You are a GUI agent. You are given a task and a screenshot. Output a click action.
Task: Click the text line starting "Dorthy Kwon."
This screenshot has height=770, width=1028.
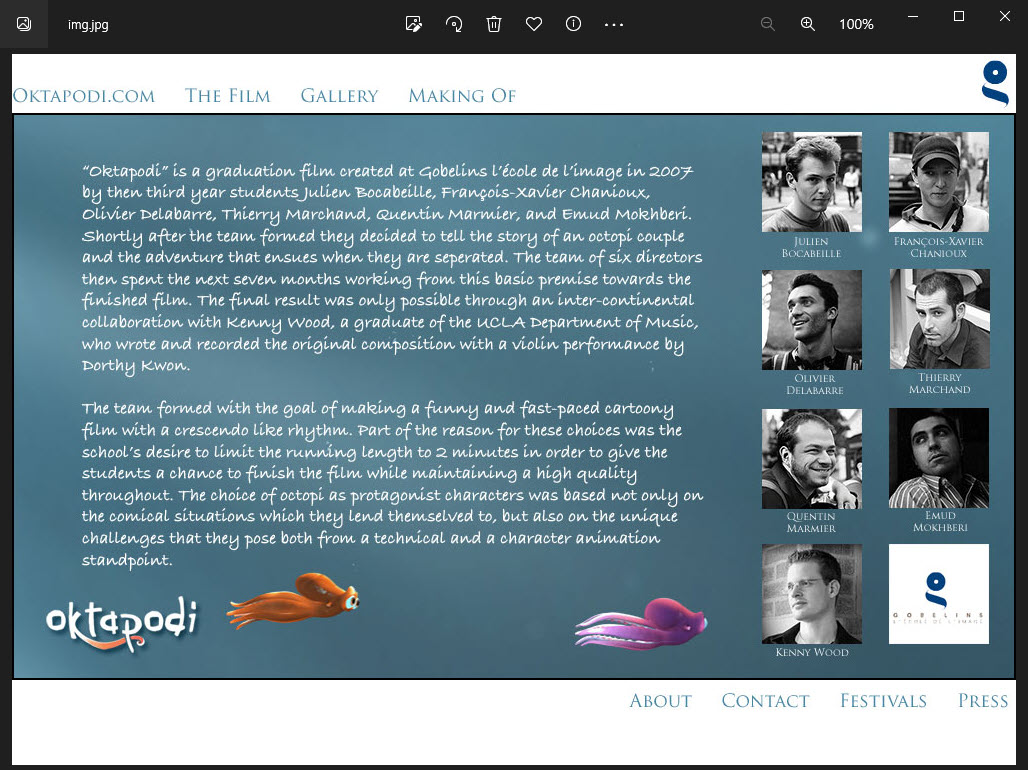coord(136,366)
